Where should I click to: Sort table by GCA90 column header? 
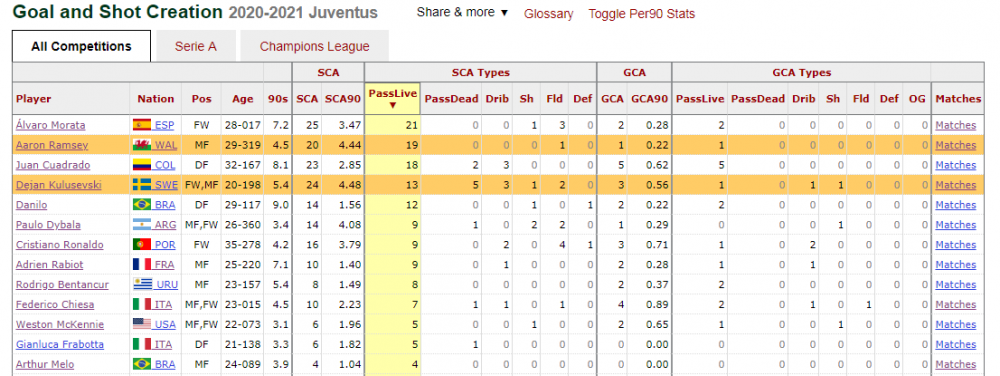click(649, 99)
